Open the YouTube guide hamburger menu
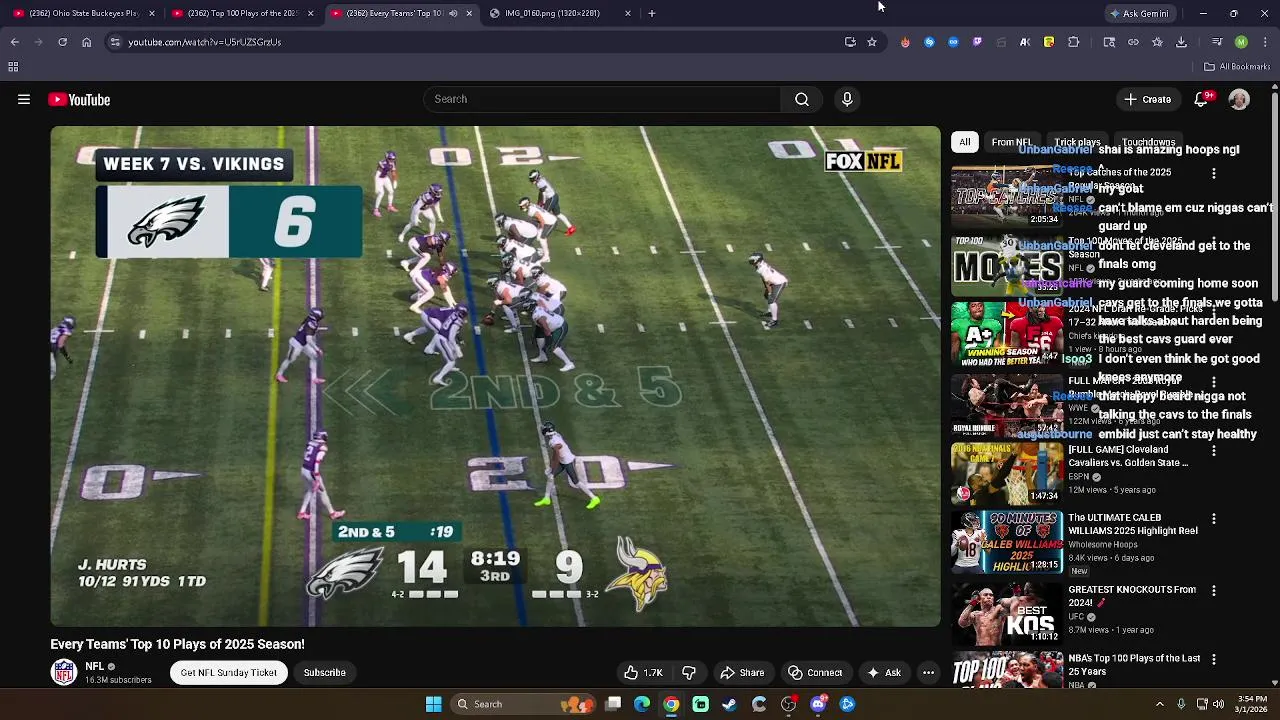This screenshot has height=720, width=1280. pos(24,99)
